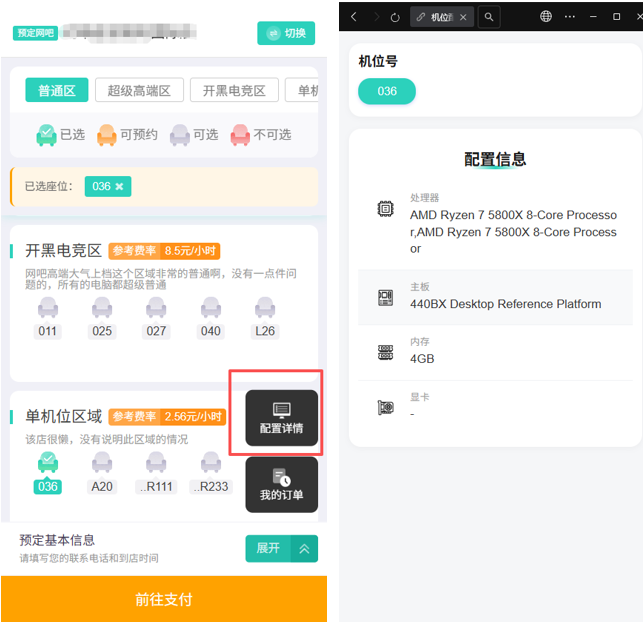Screen dimensions: 643x622
Task: Click the 4GB memory value
Action: 422,359
